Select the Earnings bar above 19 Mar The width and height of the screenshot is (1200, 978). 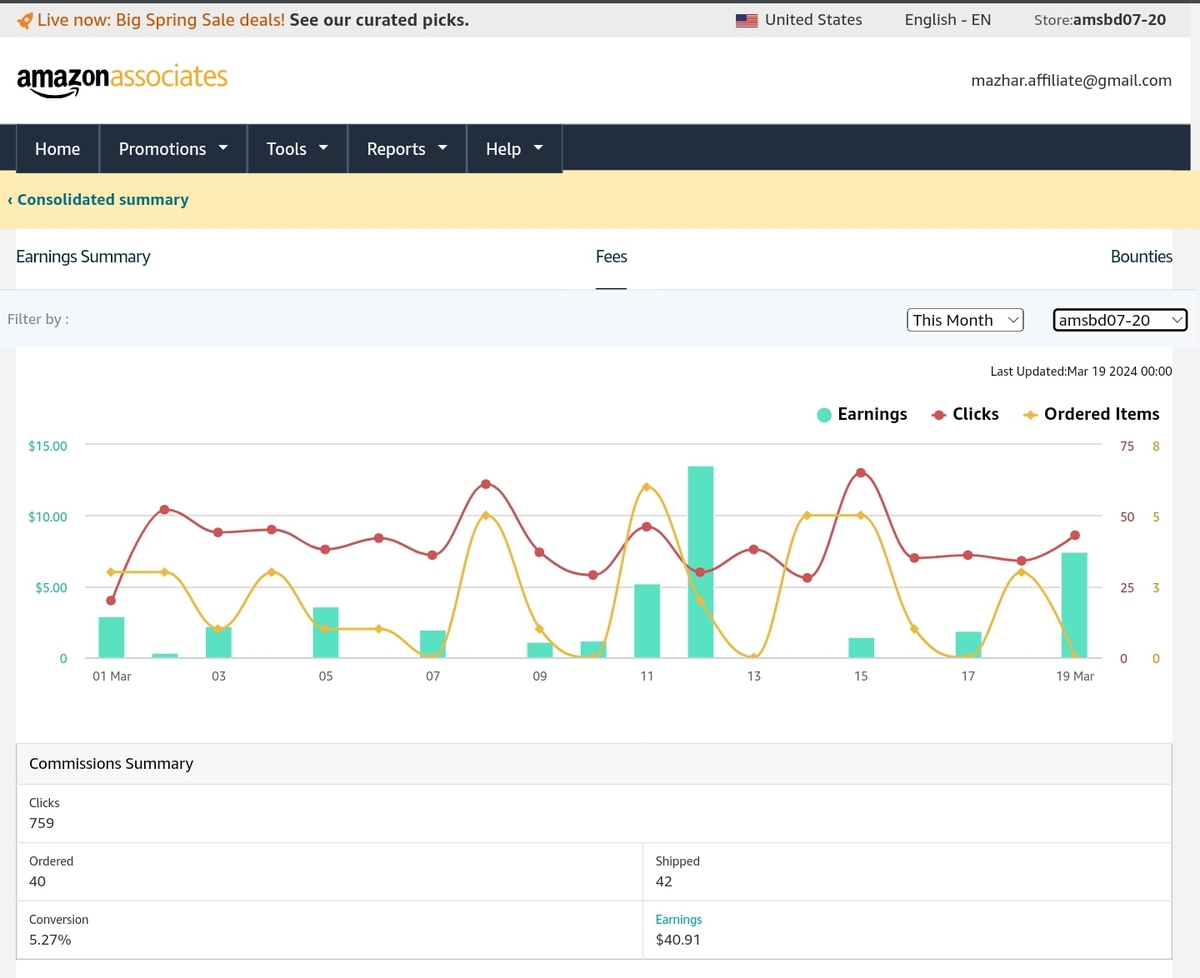click(x=1074, y=605)
